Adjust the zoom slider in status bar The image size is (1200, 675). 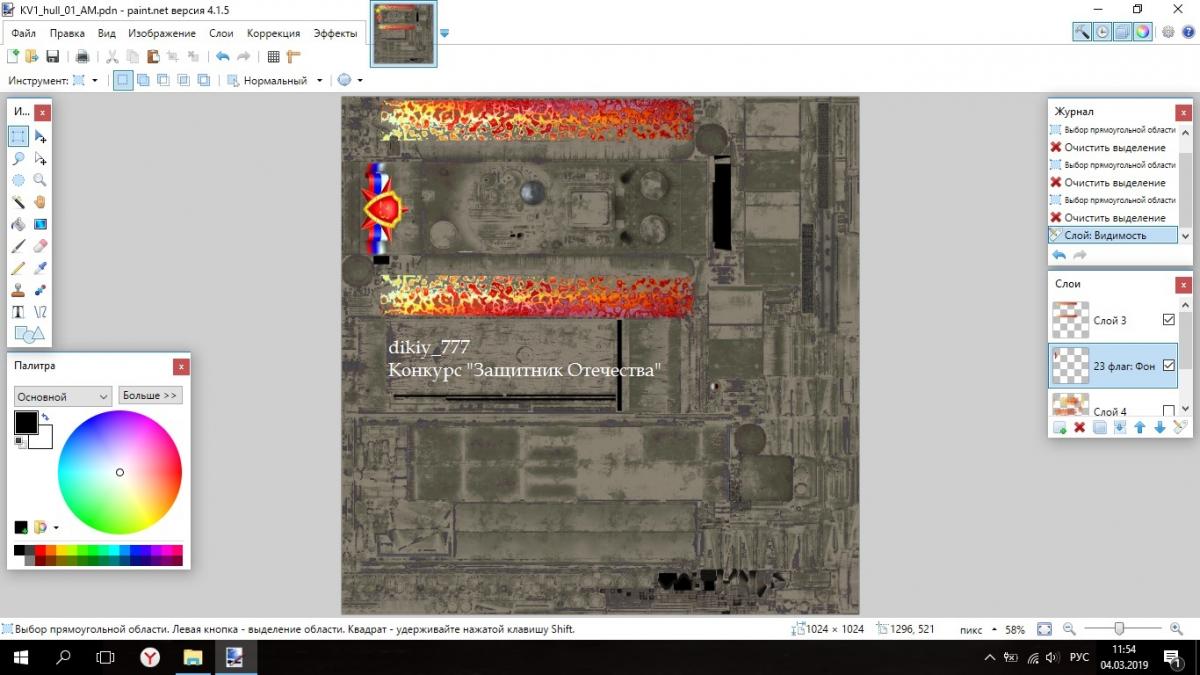(x=1119, y=629)
